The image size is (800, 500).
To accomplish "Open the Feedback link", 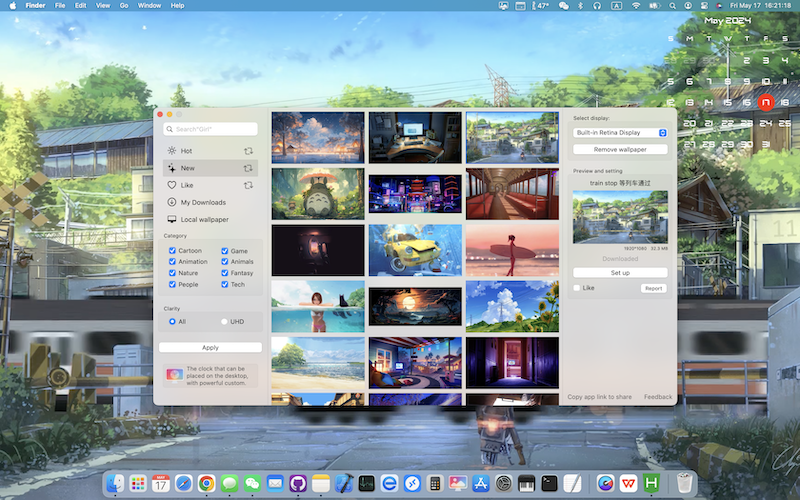I will click(658, 397).
